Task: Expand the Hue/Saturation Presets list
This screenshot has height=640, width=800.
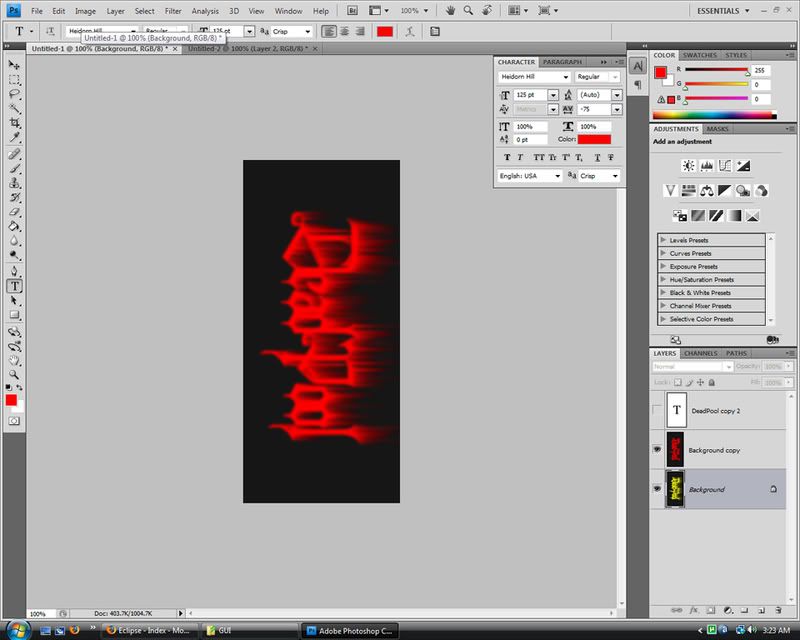Action: (x=663, y=279)
